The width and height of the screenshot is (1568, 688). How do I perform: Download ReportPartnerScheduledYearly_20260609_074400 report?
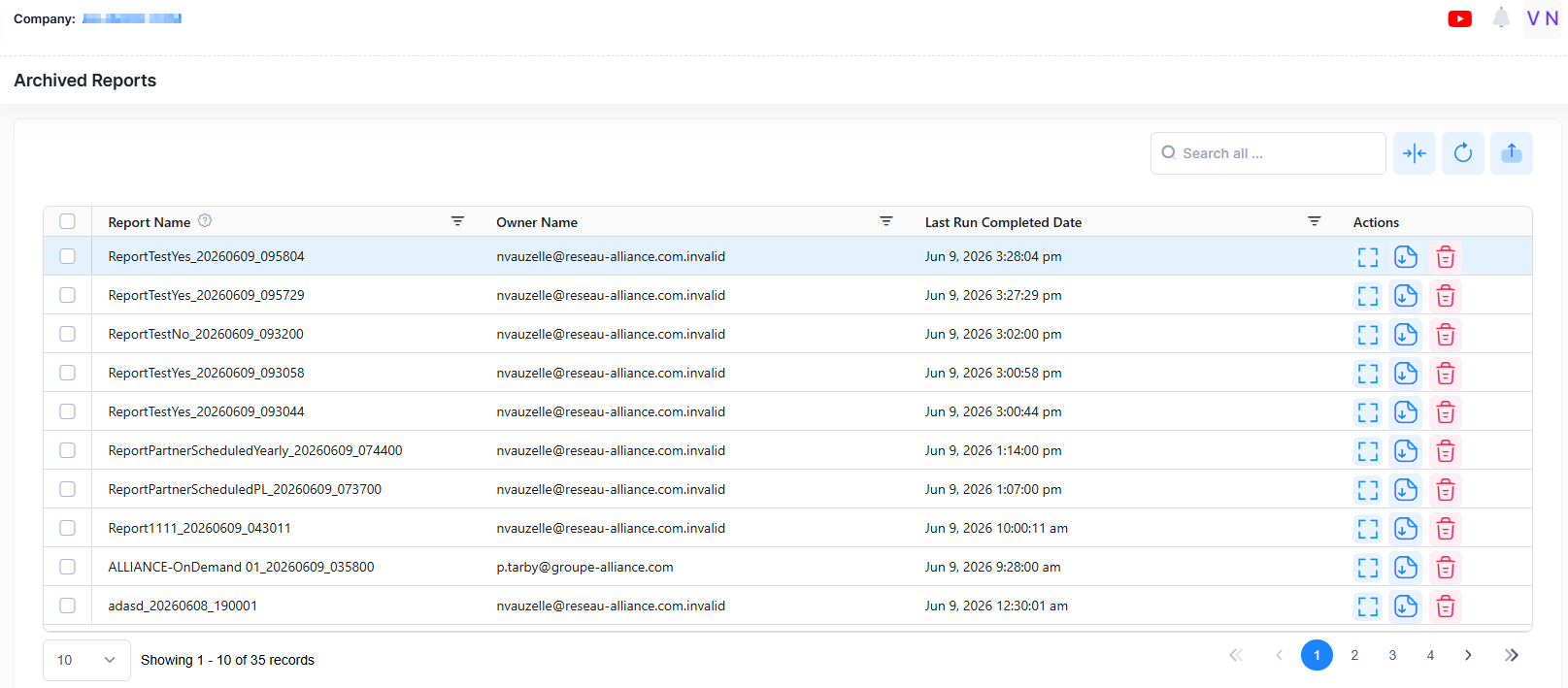[x=1406, y=451]
